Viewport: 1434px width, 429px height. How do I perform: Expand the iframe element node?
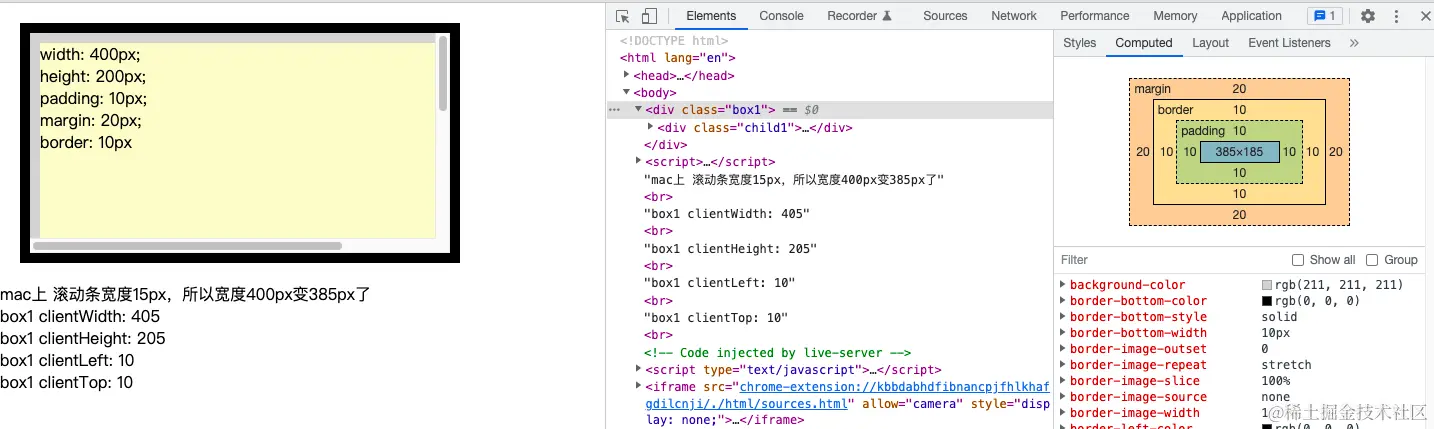pyautogui.click(x=639, y=386)
